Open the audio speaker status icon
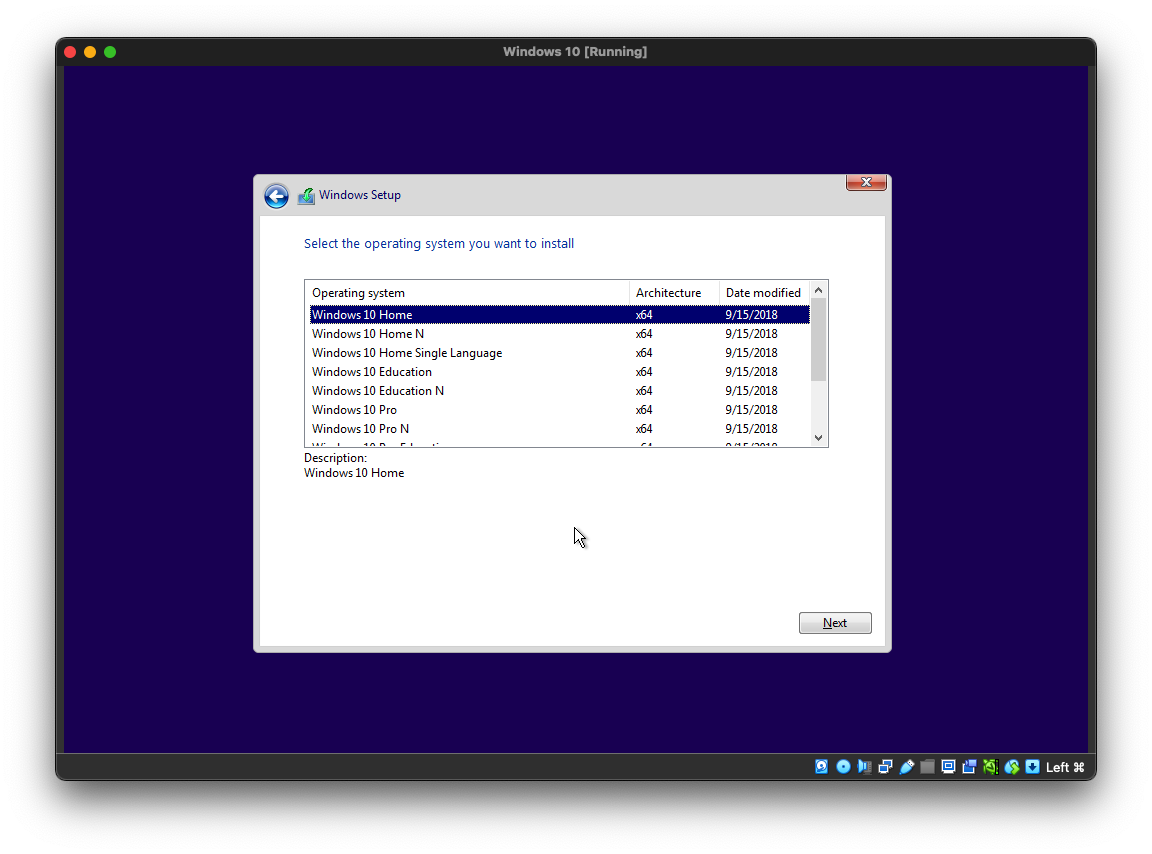This screenshot has height=854, width=1152. pos(864,767)
